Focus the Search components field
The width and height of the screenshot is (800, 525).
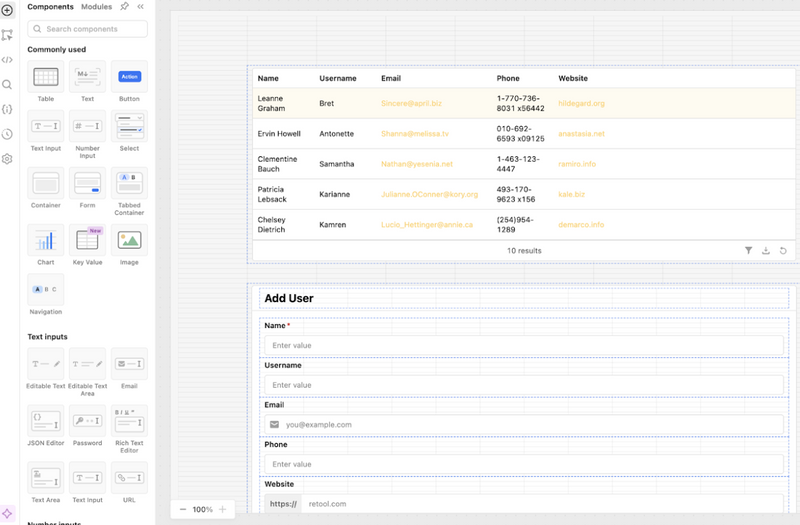pyautogui.click(x=87, y=29)
